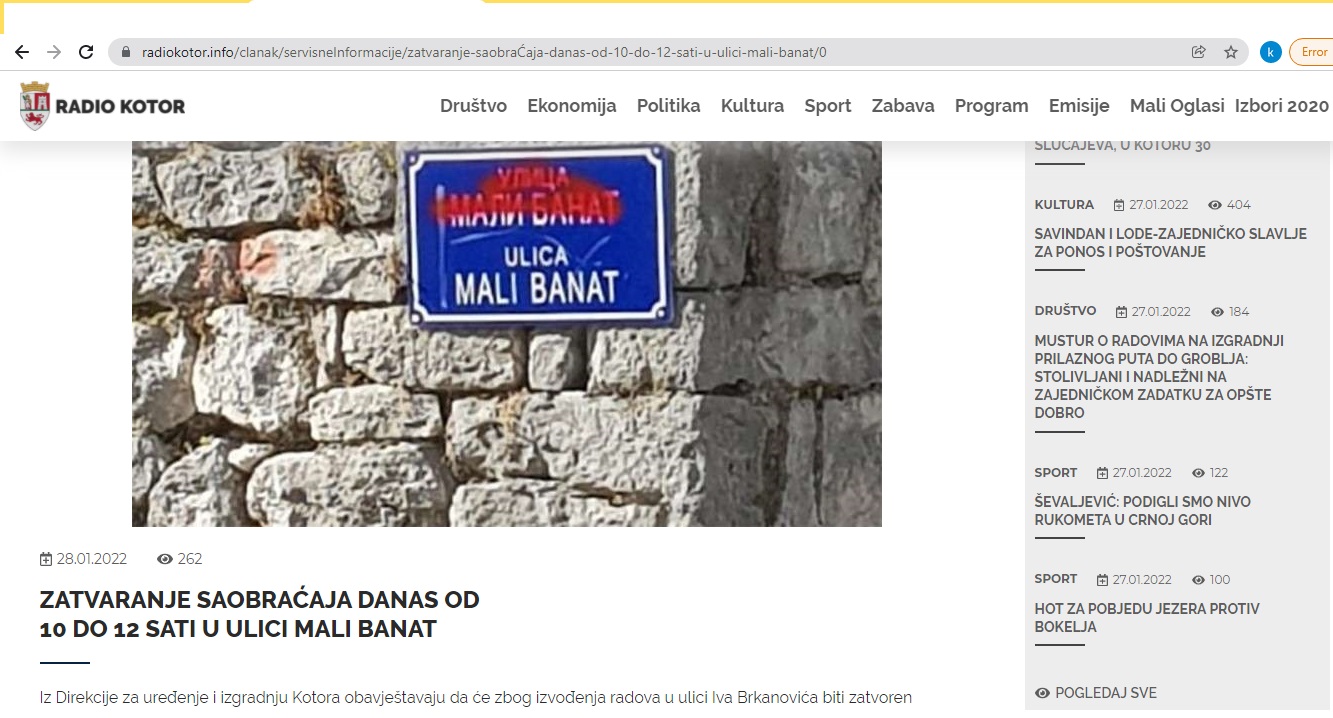Go back to the previous page
The image size is (1333, 718).
point(22,52)
